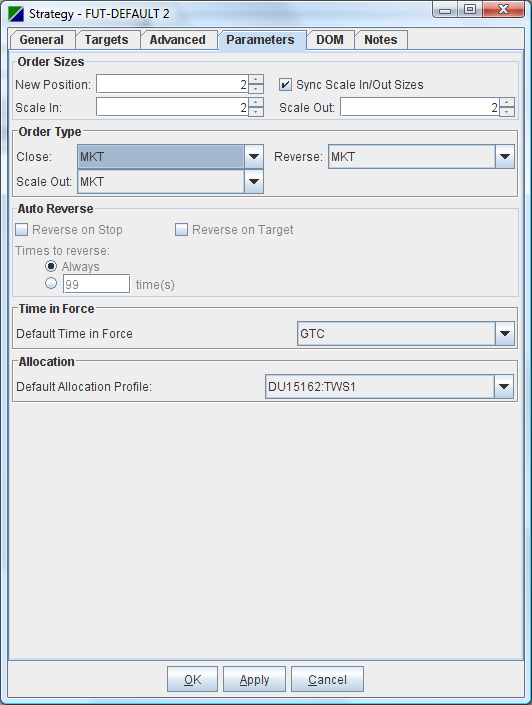Select the Always radio button

point(51,266)
